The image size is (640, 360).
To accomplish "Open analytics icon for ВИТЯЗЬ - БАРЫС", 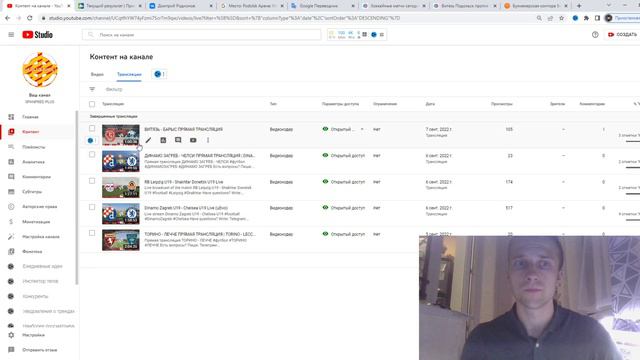I will pyautogui.click(x=163, y=140).
